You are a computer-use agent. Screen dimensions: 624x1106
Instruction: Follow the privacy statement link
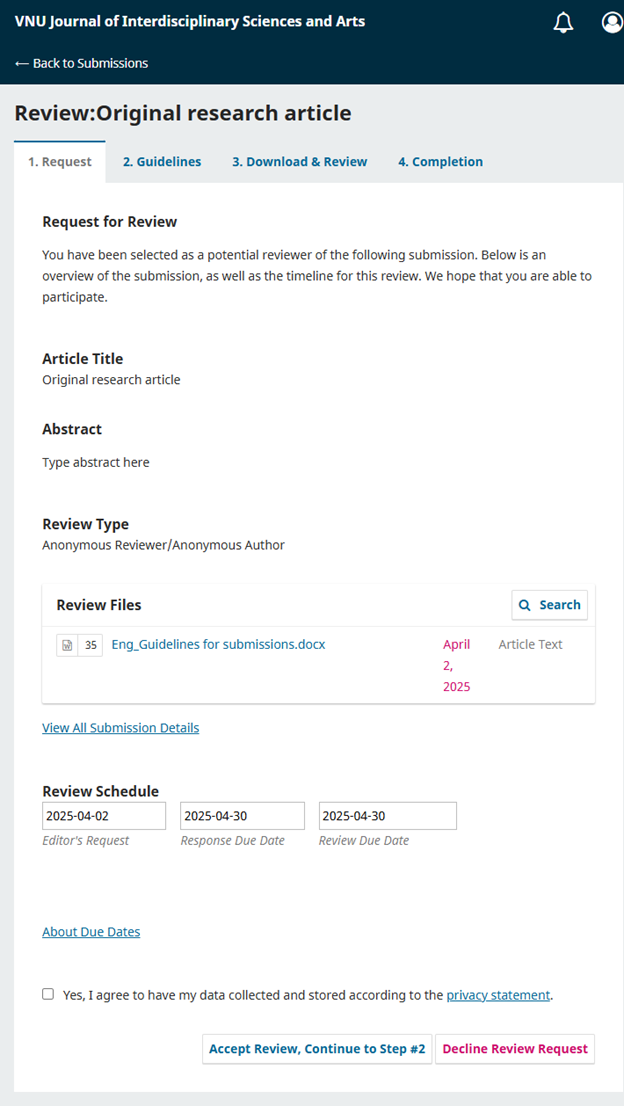(498, 995)
